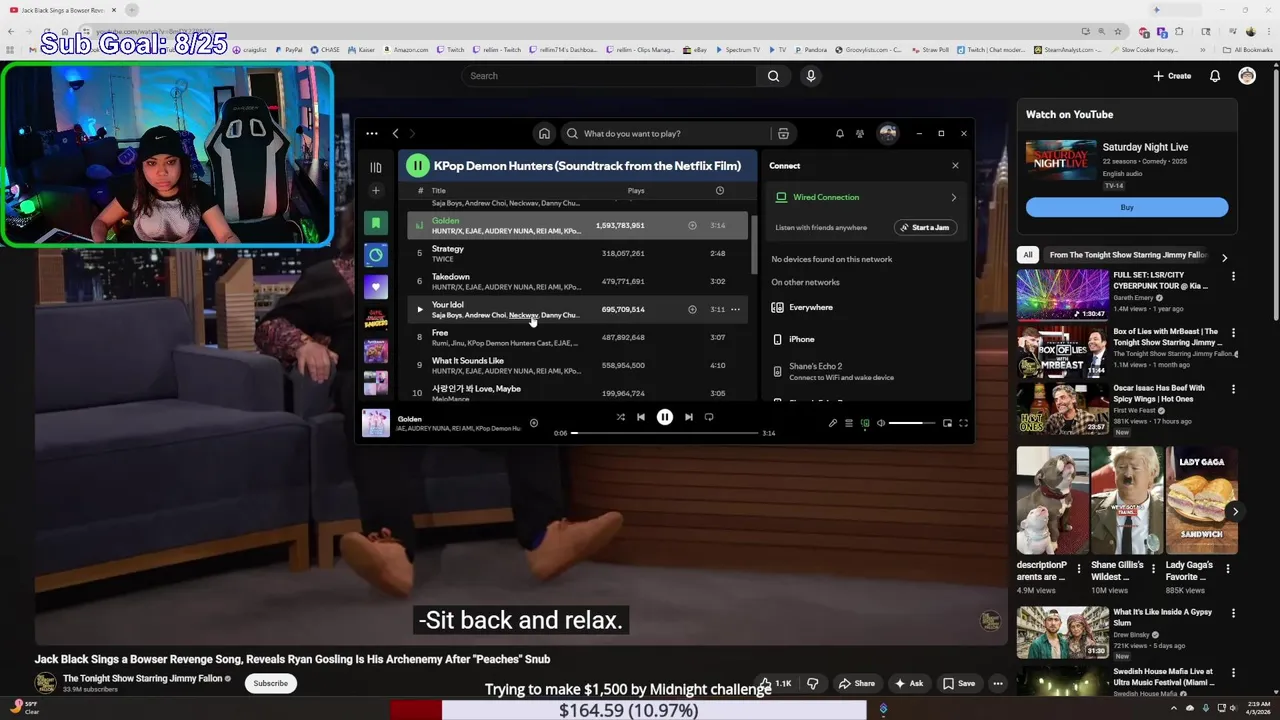Open green bookmark playlist in Spotify sidebar
The width and height of the screenshot is (1280, 720).
[376, 223]
